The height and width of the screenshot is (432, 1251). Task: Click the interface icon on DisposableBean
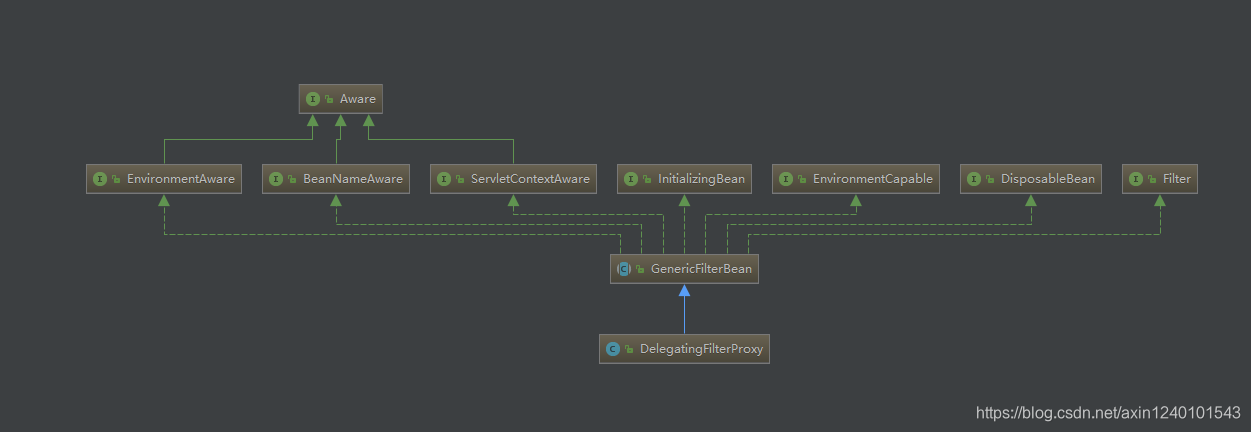click(x=975, y=179)
